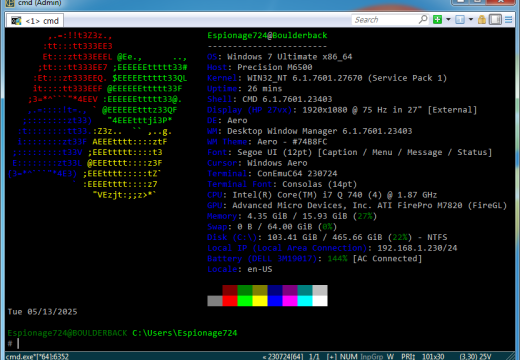Open dropdown arrow beside blue consoles icon
520x360 pixels.
(471, 20)
